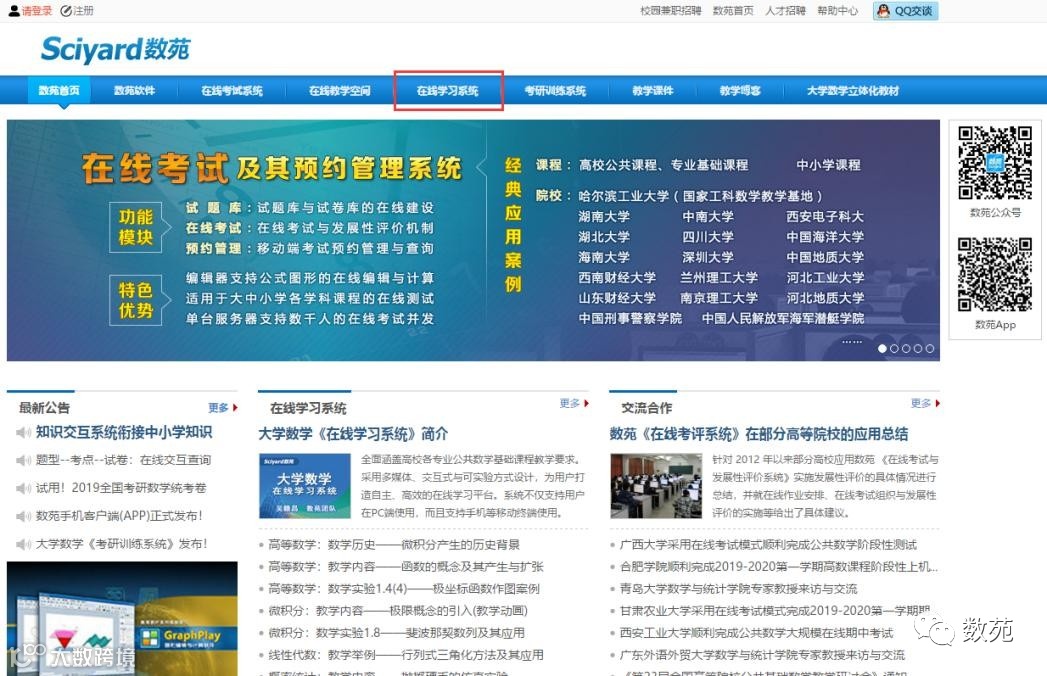This screenshot has width=1047, height=676.
Task: Open the 注册 registration link
Action: [83, 11]
